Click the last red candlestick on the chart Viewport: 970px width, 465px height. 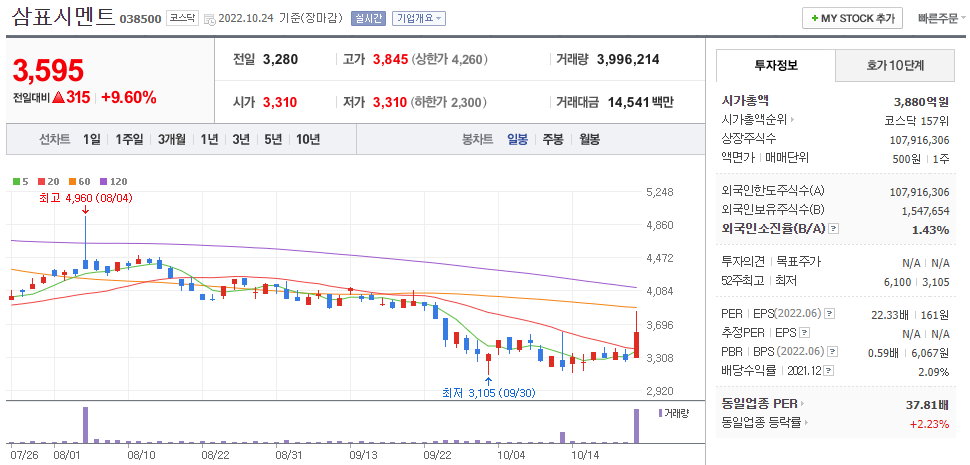637,344
